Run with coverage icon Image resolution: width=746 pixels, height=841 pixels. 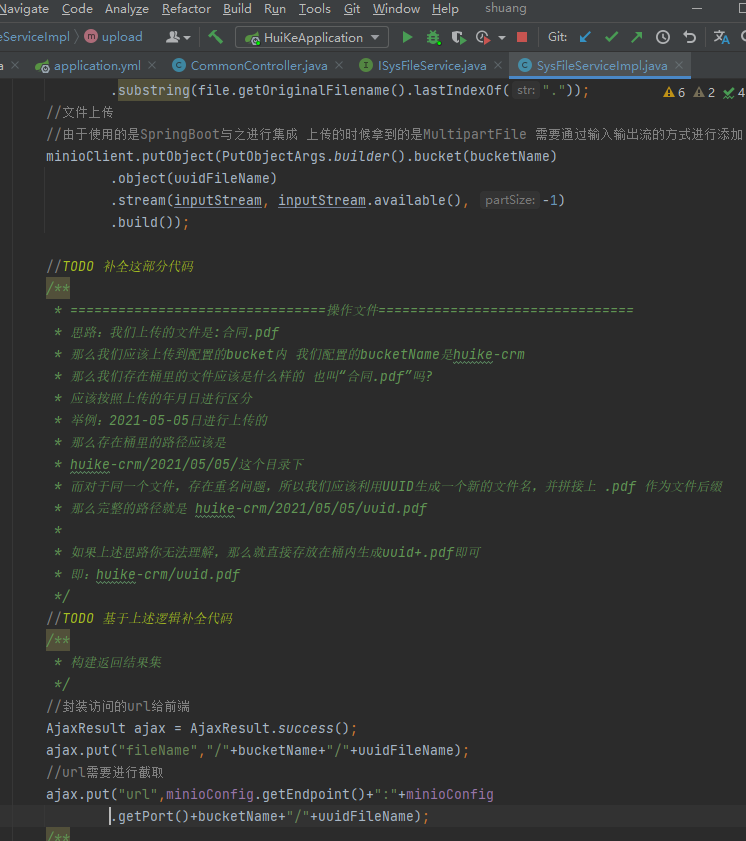[x=458, y=37]
